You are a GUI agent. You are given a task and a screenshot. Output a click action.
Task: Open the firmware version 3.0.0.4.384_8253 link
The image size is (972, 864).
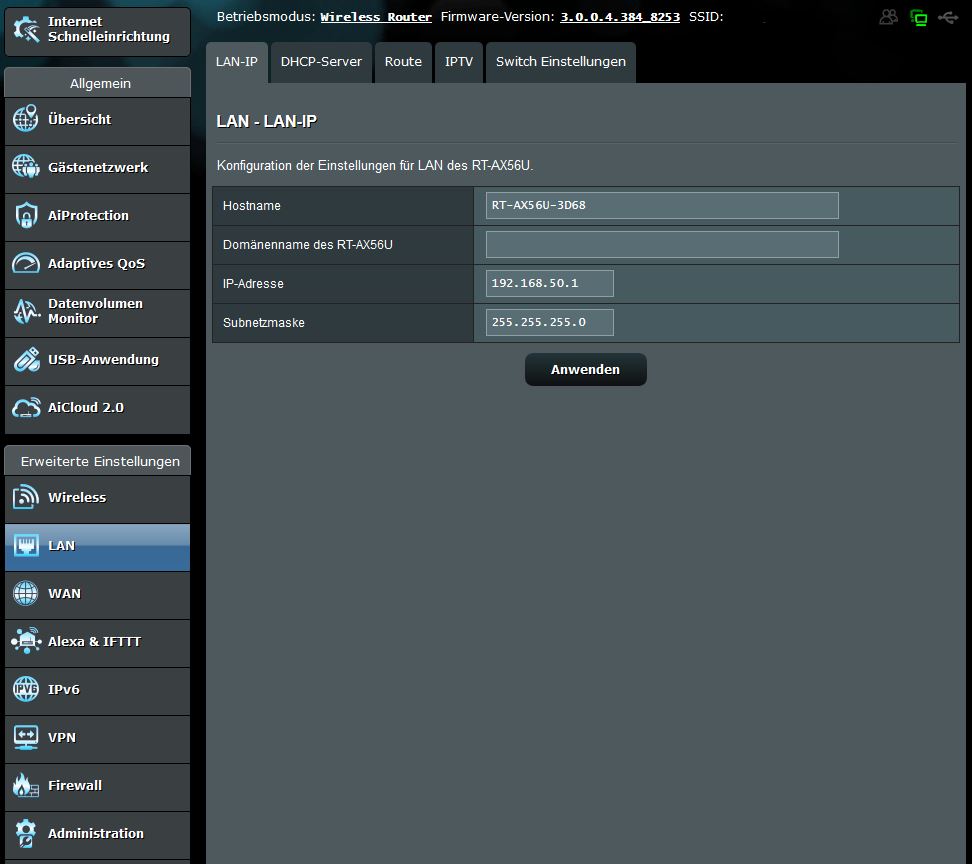click(x=620, y=17)
